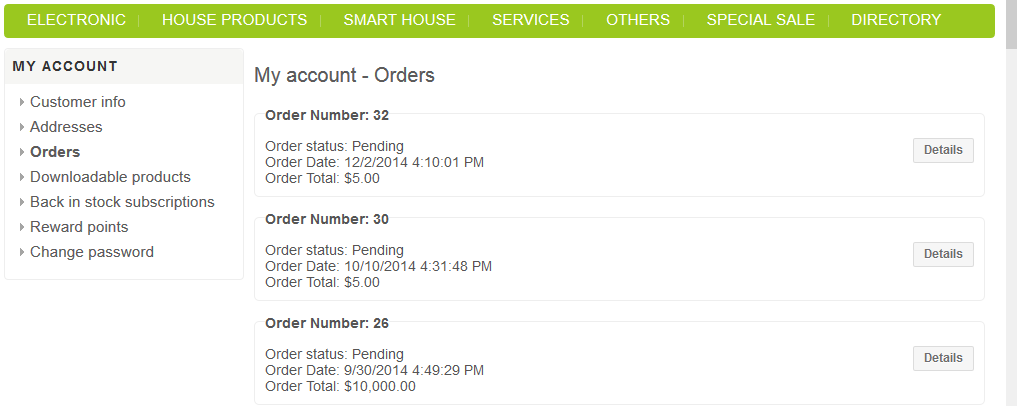This screenshot has width=1017, height=406.
Task: Open Back in stock subscriptions
Action: 122,202
